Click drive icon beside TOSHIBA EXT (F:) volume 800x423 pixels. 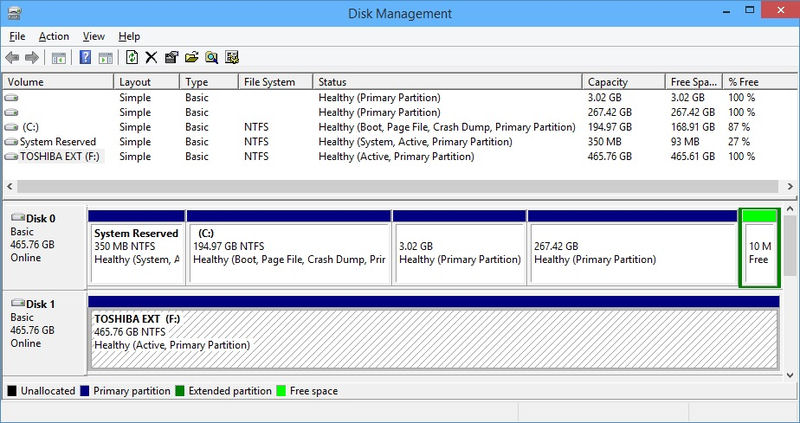11,157
